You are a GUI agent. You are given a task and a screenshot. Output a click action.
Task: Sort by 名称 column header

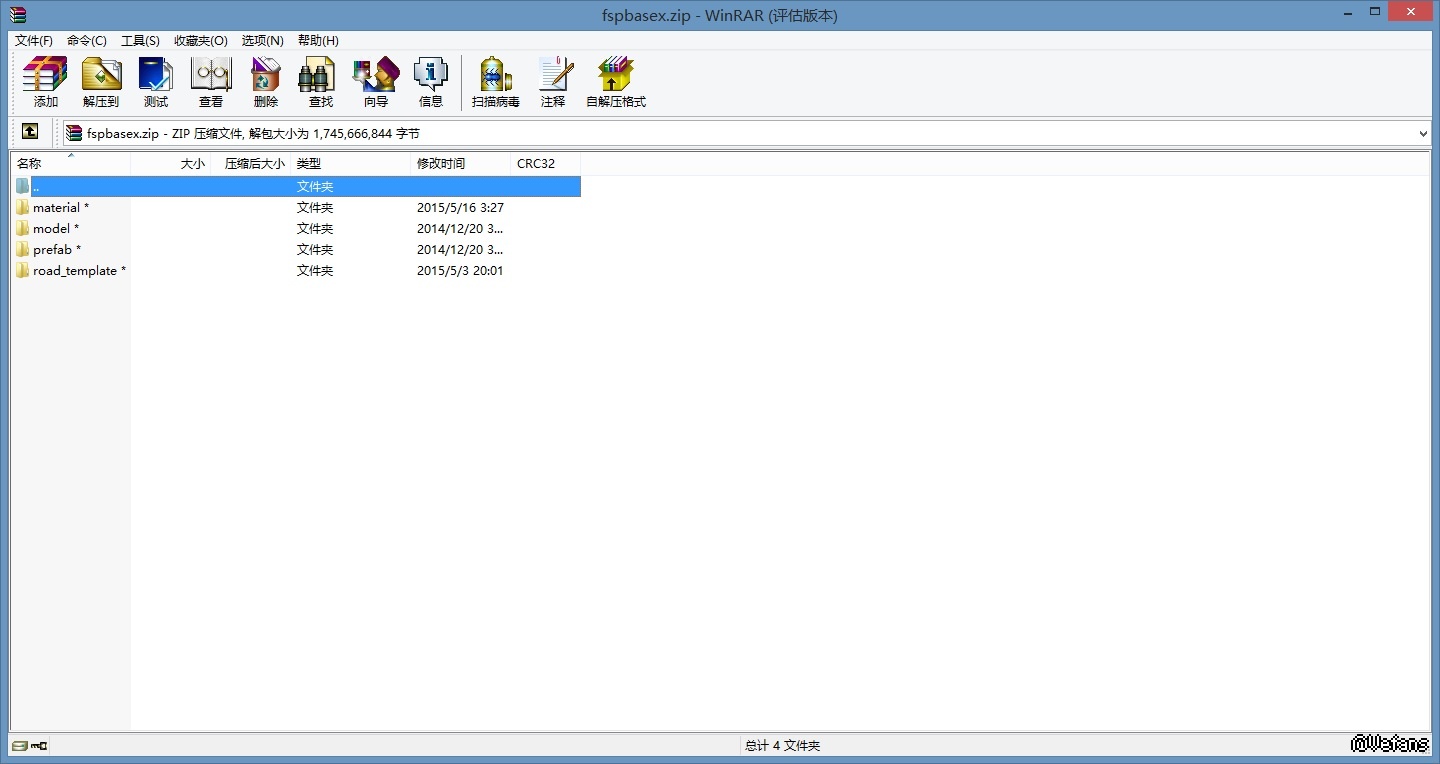pyautogui.click(x=71, y=163)
